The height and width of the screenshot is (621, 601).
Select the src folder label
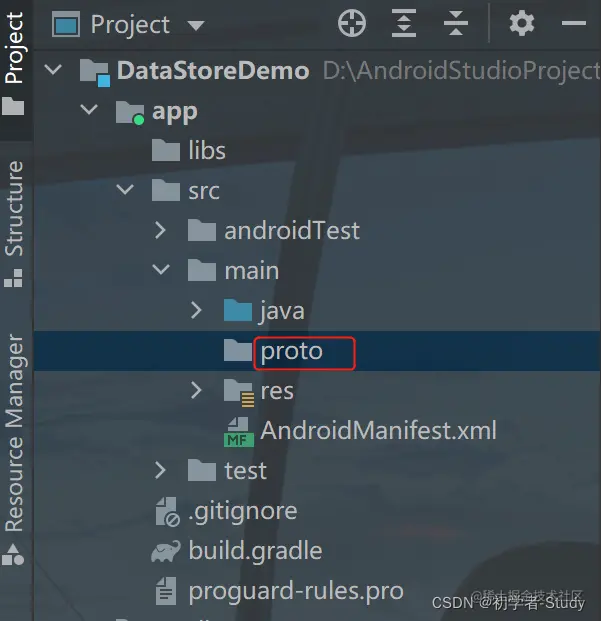point(204,191)
